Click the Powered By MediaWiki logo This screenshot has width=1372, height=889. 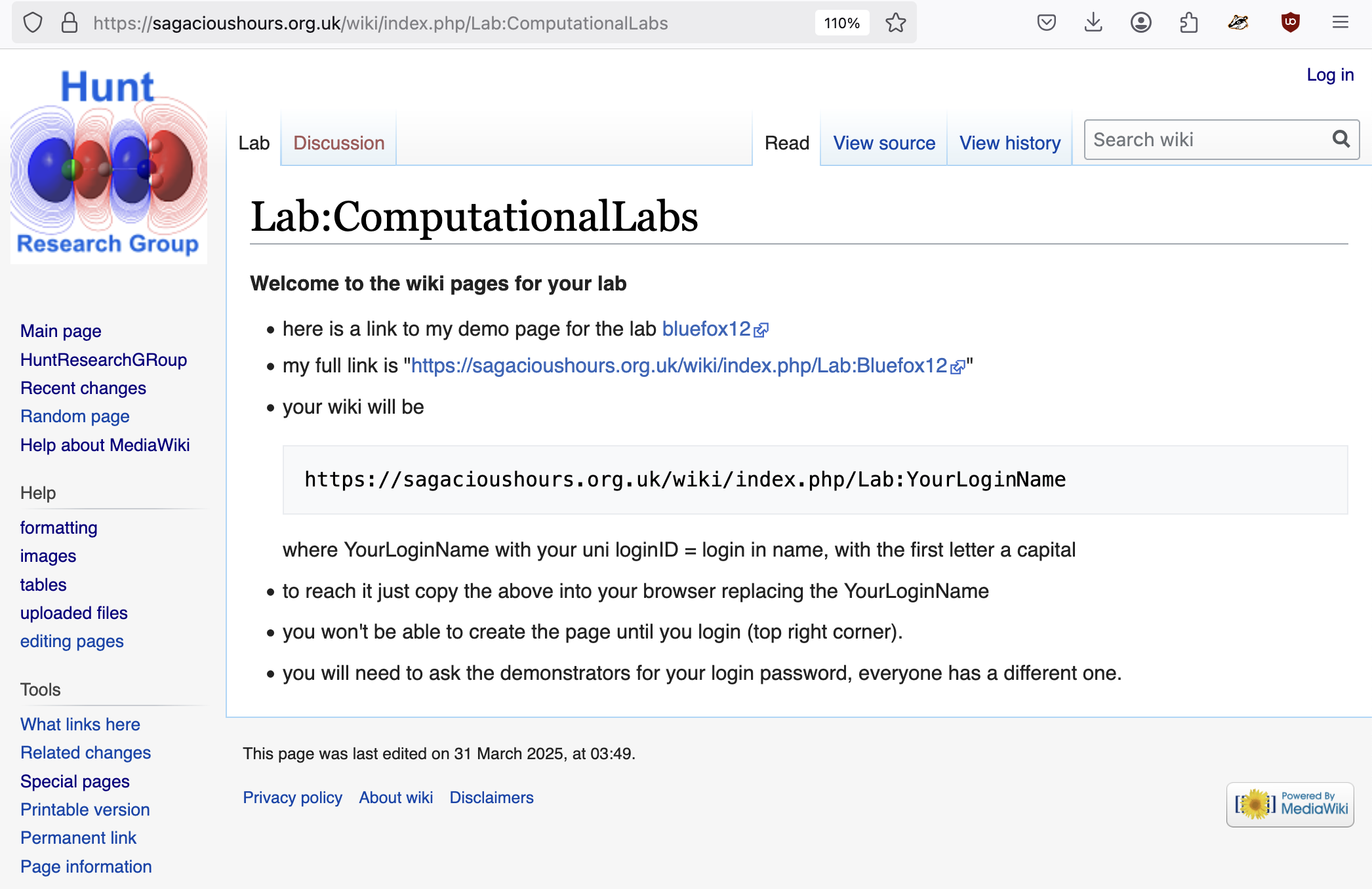(1289, 804)
